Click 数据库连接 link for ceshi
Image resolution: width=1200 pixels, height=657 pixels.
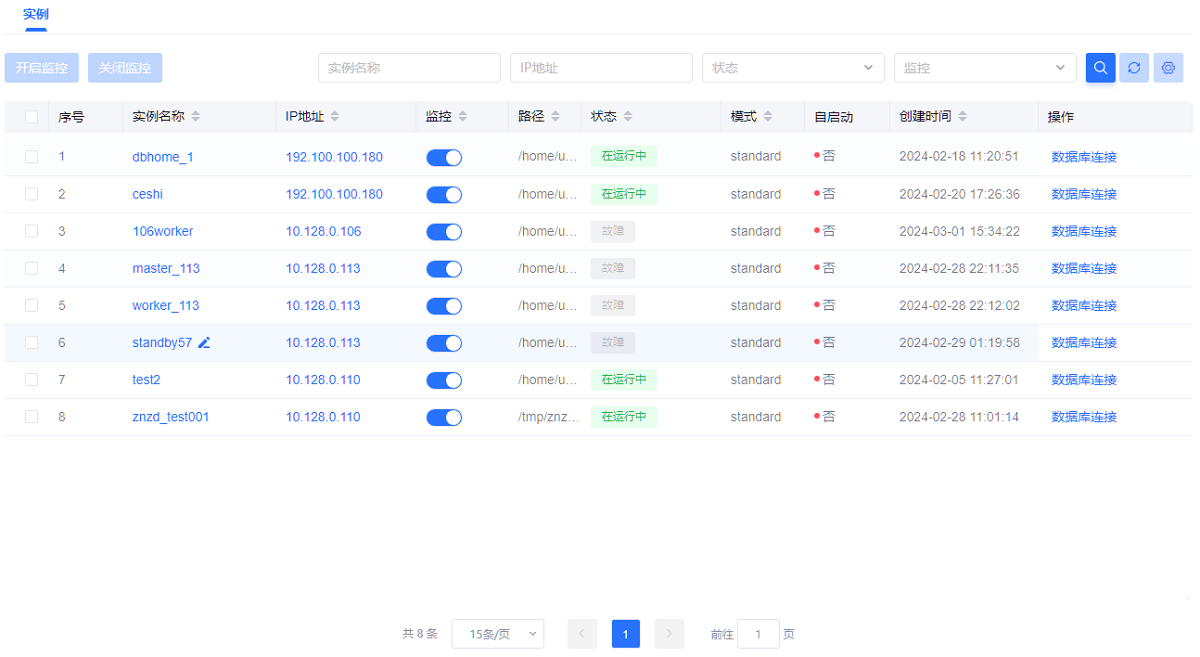1084,194
